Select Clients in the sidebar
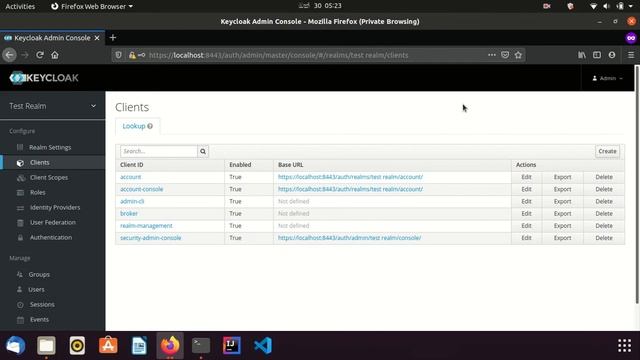Image resolution: width=640 pixels, height=360 pixels. pyautogui.click(x=40, y=162)
